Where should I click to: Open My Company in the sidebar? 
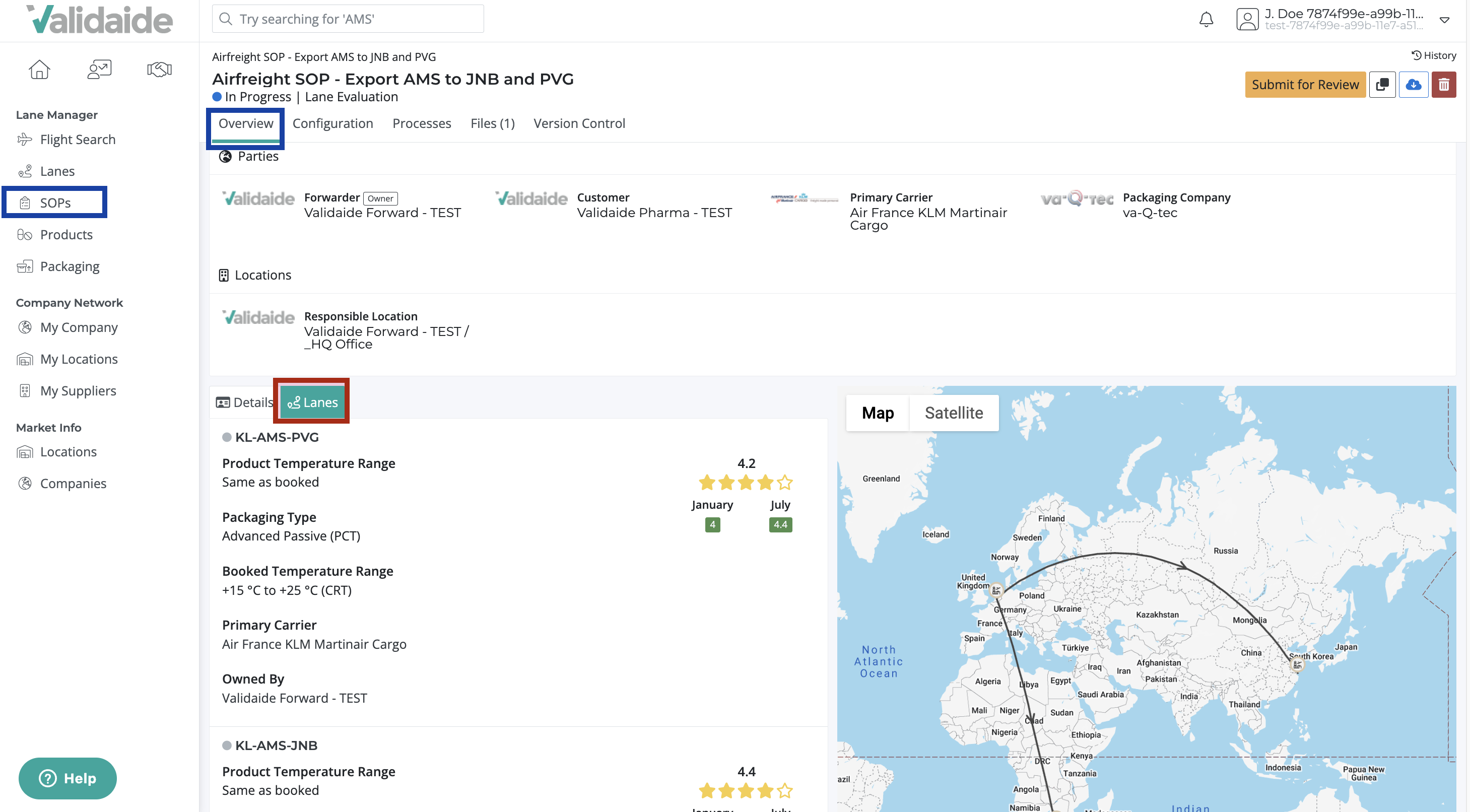pos(79,327)
